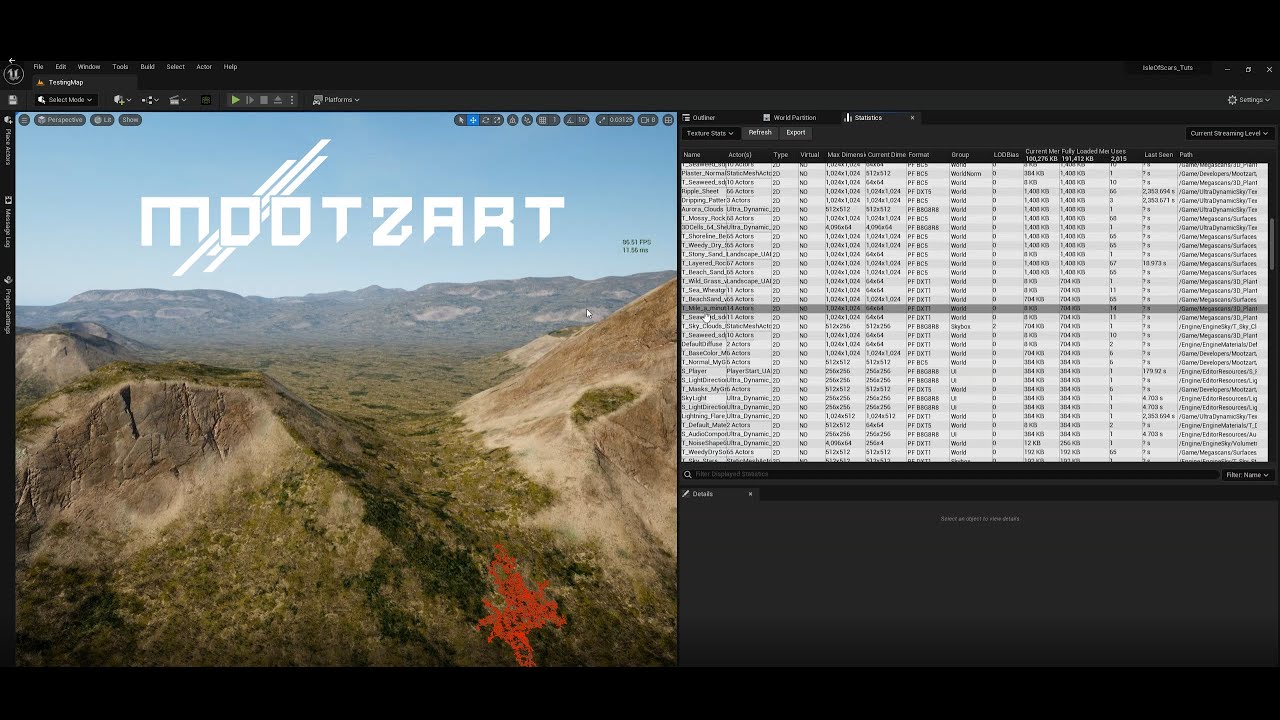
Task: Sort by Last Seen column header
Action: (1158, 155)
